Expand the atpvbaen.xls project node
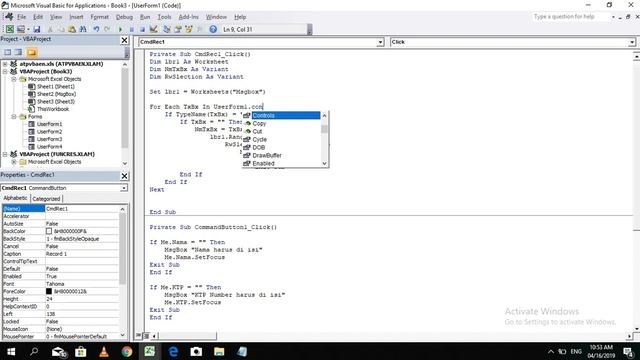 pos(5,64)
